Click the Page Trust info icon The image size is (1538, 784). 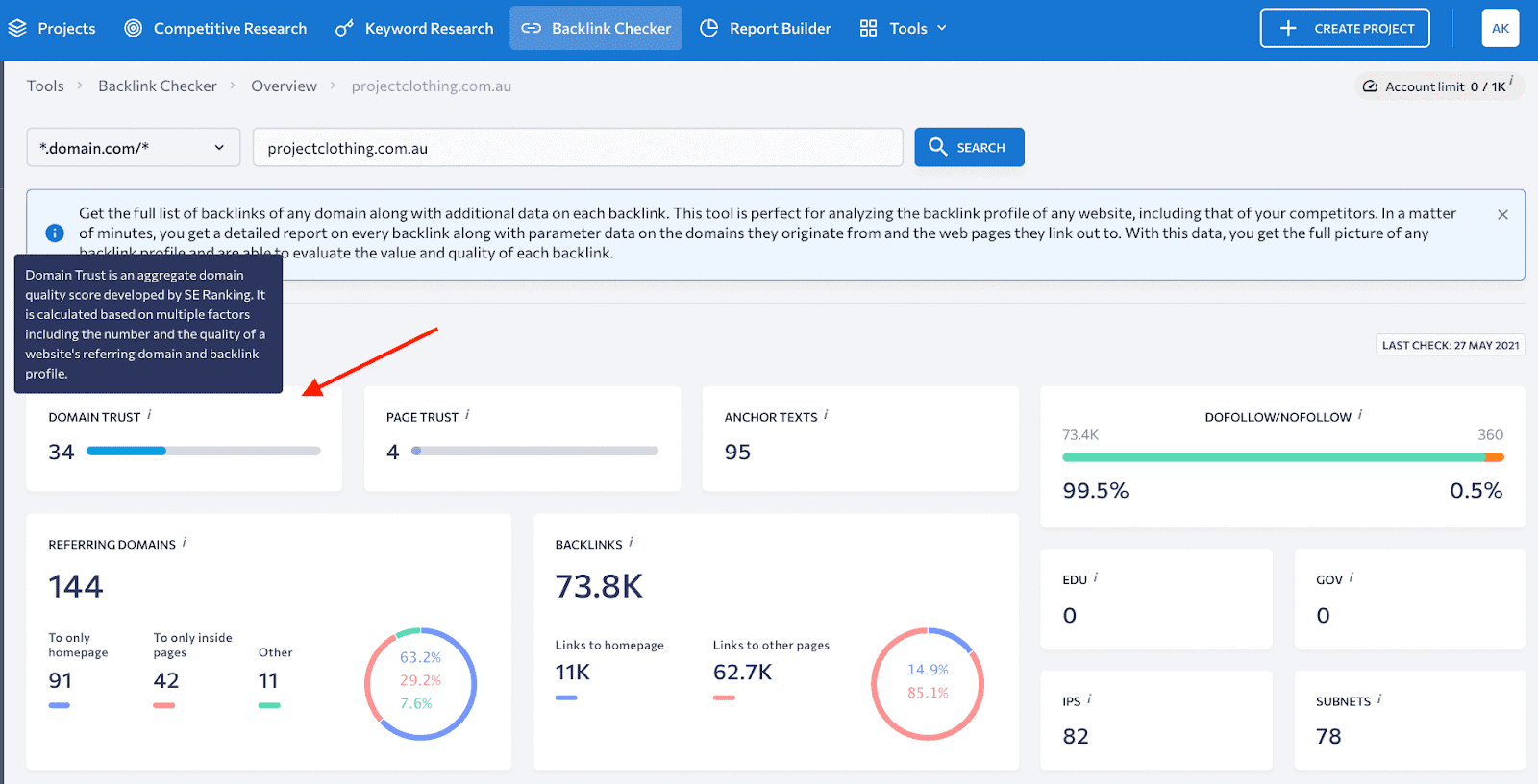click(467, 415)
